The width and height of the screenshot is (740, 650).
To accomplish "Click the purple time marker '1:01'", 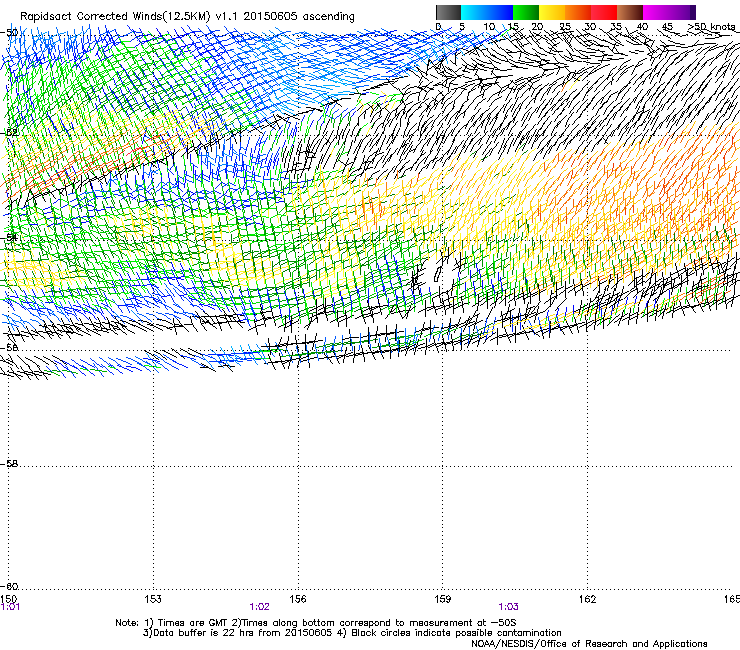I will (x=10, y=607).
